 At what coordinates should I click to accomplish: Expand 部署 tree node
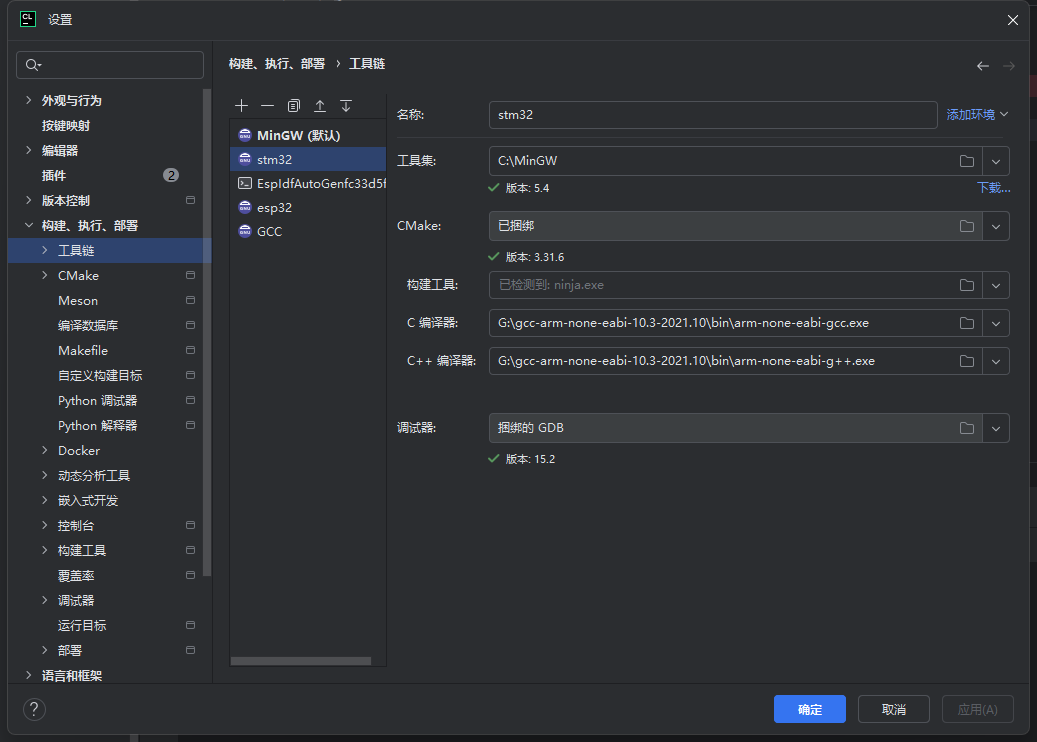click(44, 650)
